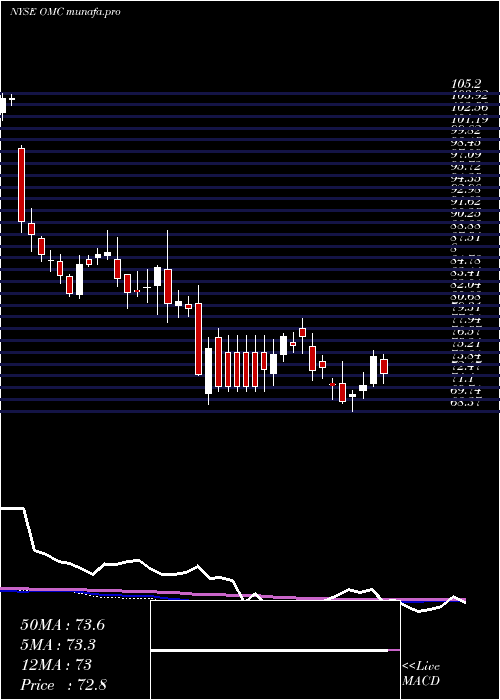Click the 75.21 price axis label

(x=468, y=344)
